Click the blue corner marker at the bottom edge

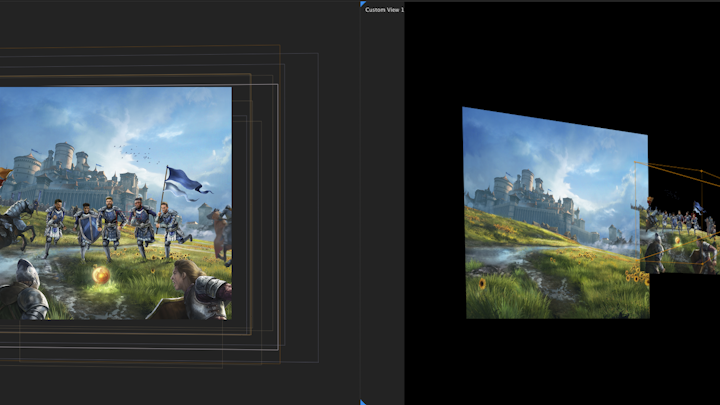pos(362,402)
